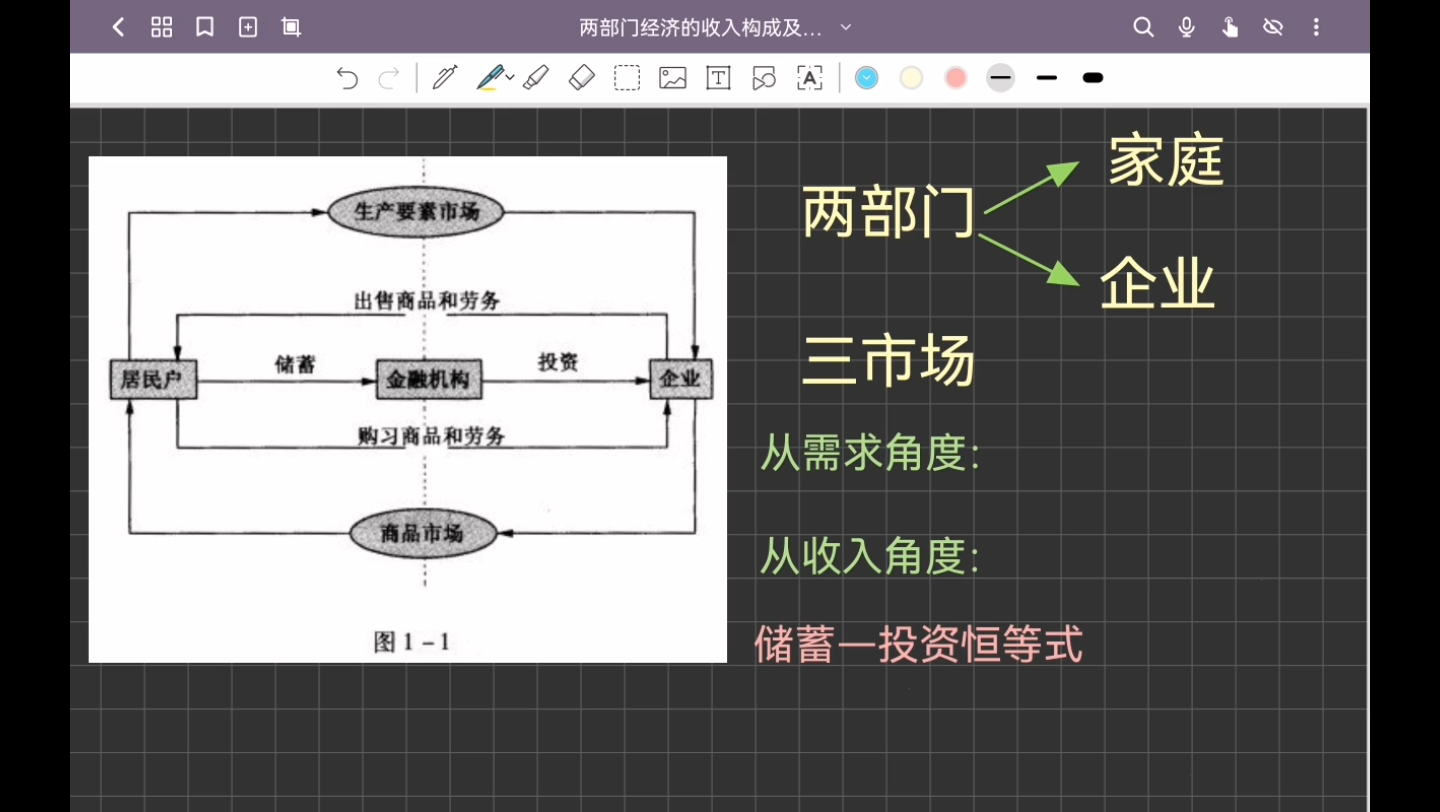This screenshot has width=1440, height=812.
Task: Select the thick stroke width
Action: (1093, 78)
